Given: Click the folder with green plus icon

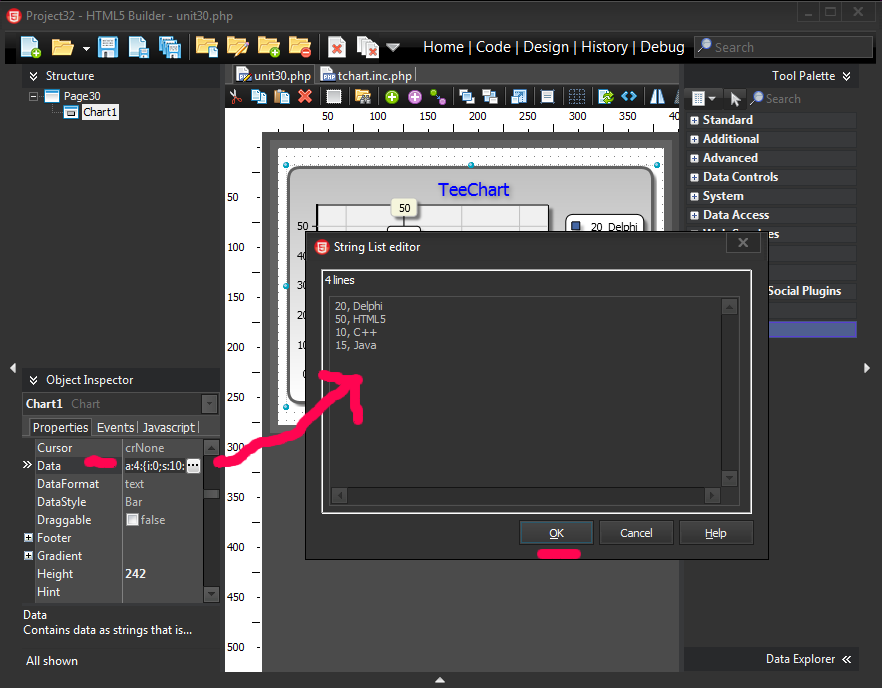Looking at the screenshot, I should (x=268, y=47).
